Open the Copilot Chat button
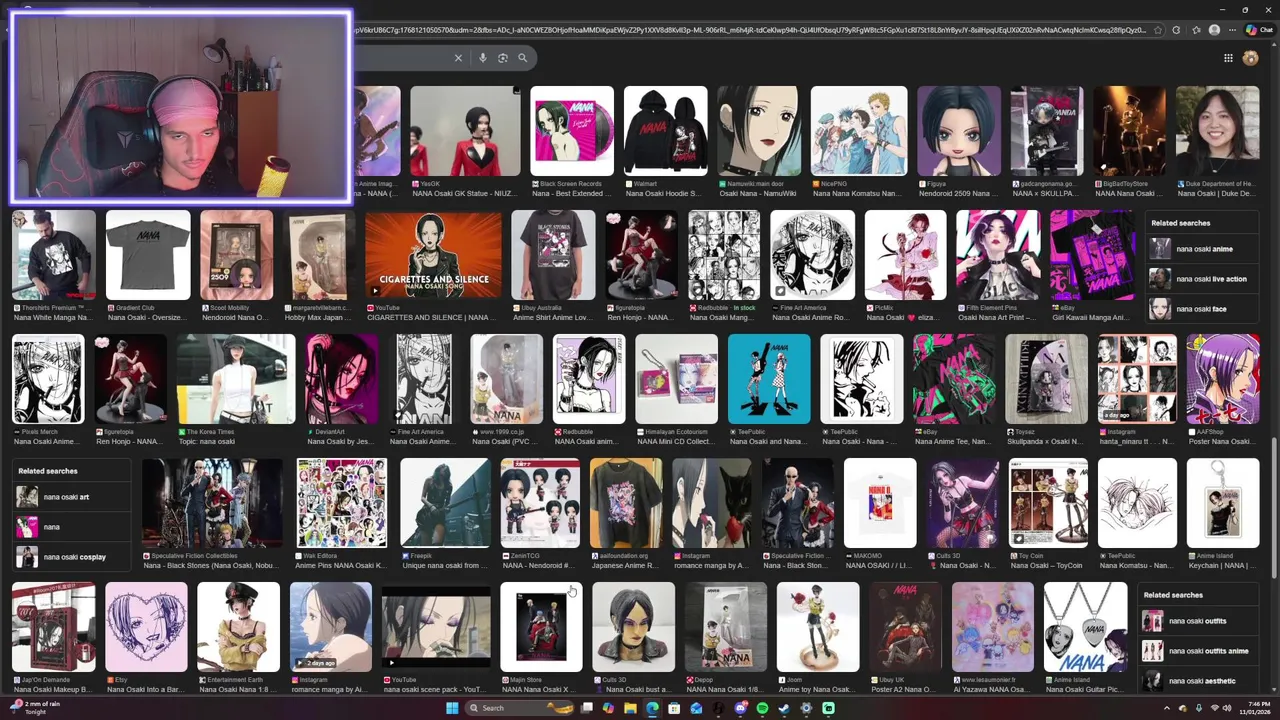This screenshot has height=720, width=1280. (1258, 30)
